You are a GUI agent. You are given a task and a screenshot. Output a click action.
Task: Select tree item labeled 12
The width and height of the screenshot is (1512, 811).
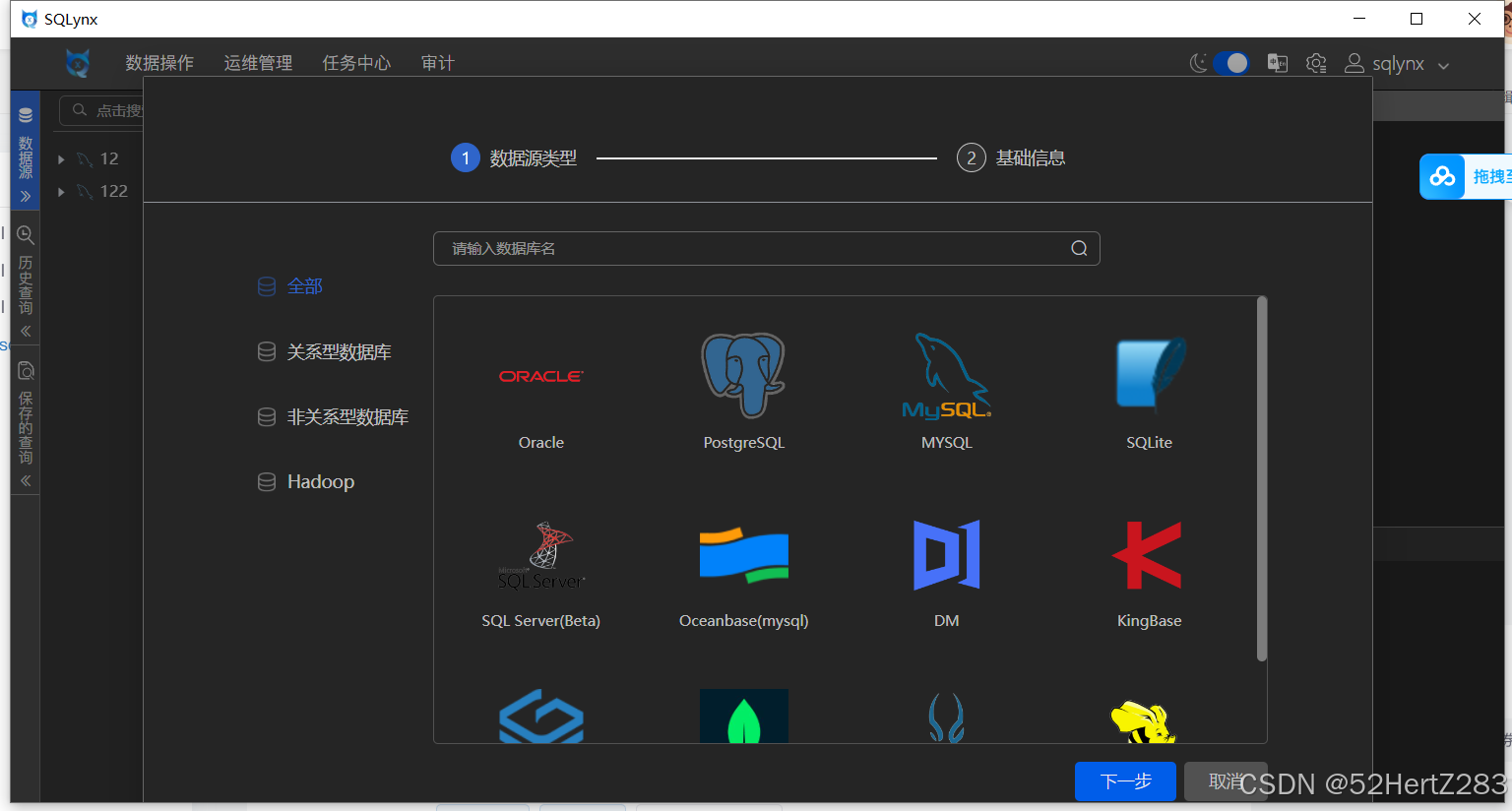pos(109,159)
